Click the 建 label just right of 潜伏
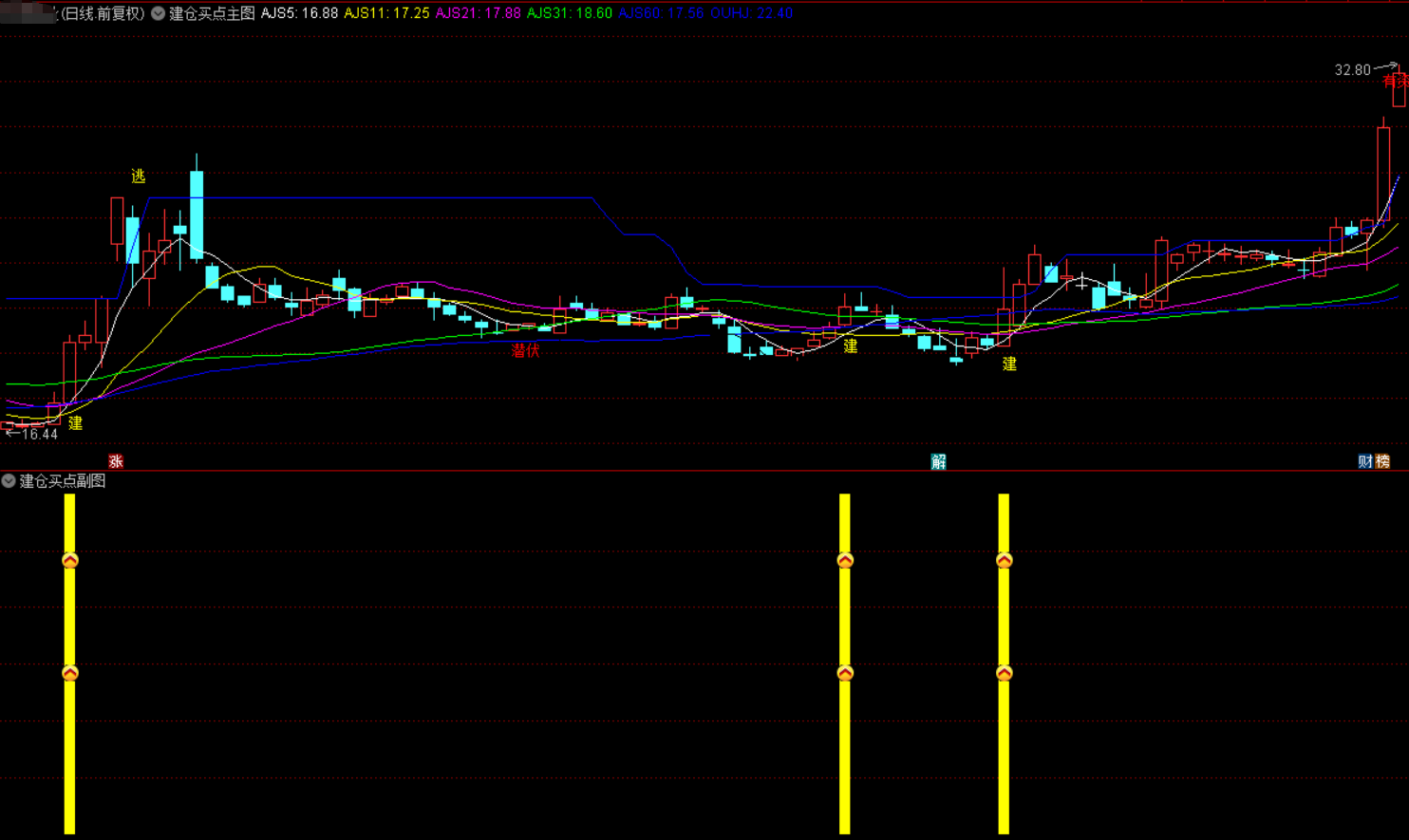This screenshot has width=1409, height=840. (851, 346)
